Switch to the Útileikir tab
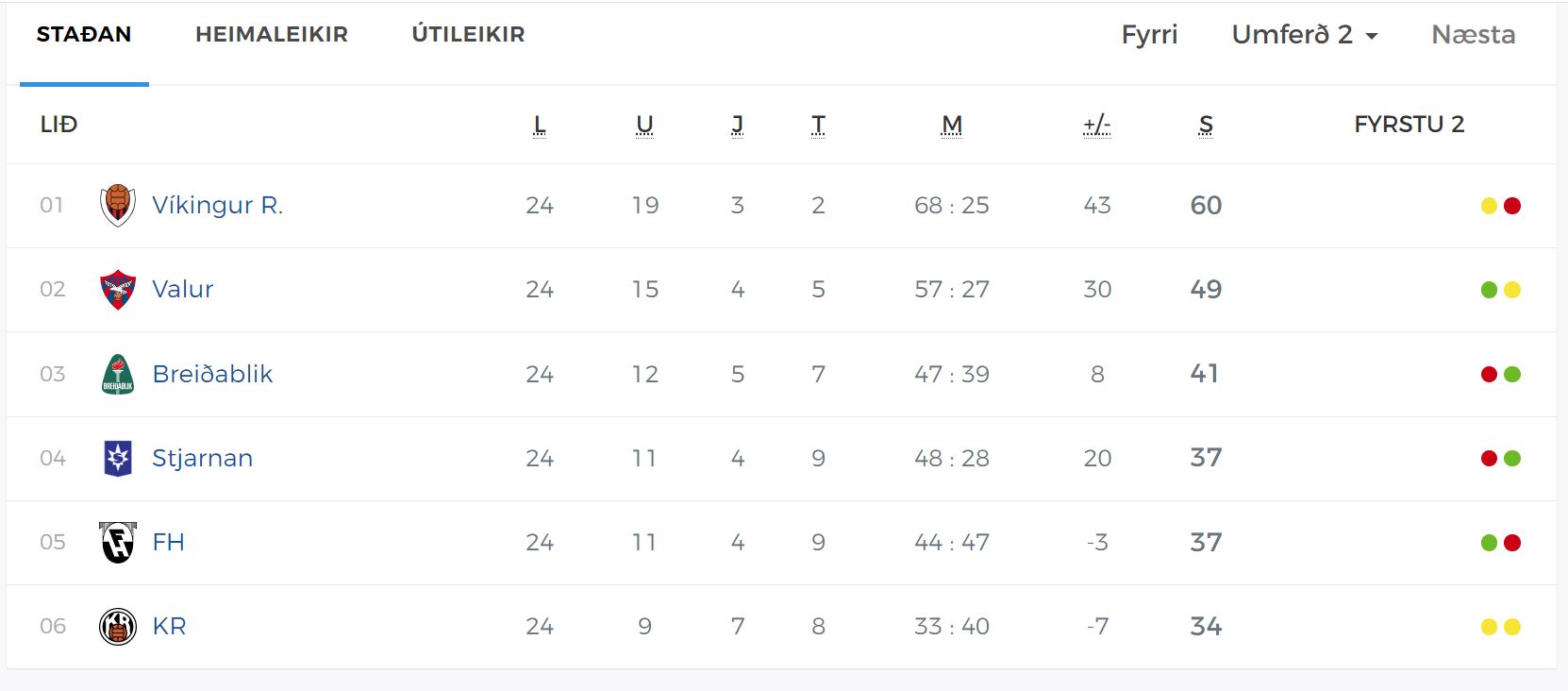This screenshot has width=1568, height=691. 468,35
